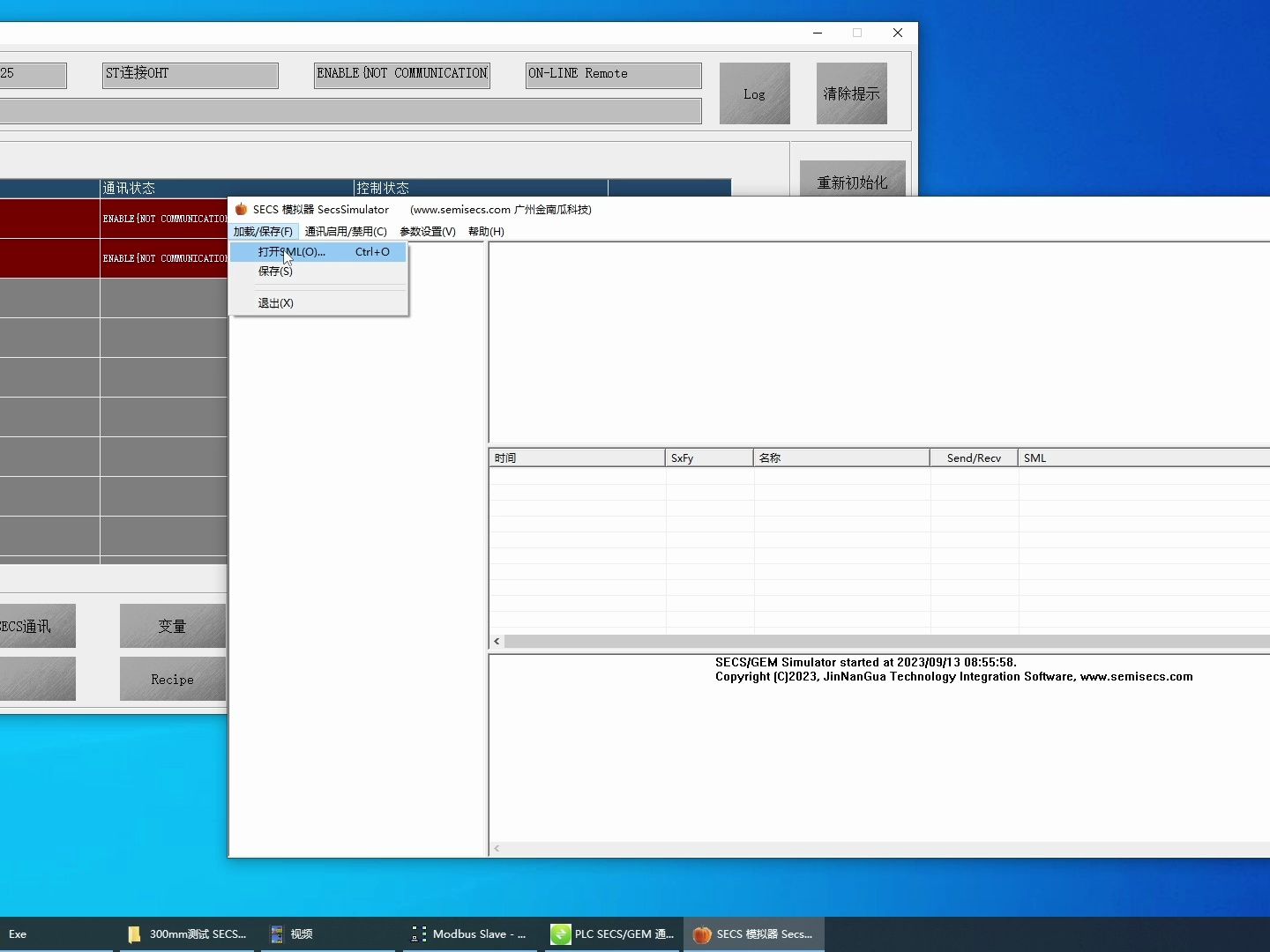Click the 名称 column header
This screenshot has width=1270, height=952.
click(x=842, y=457)
